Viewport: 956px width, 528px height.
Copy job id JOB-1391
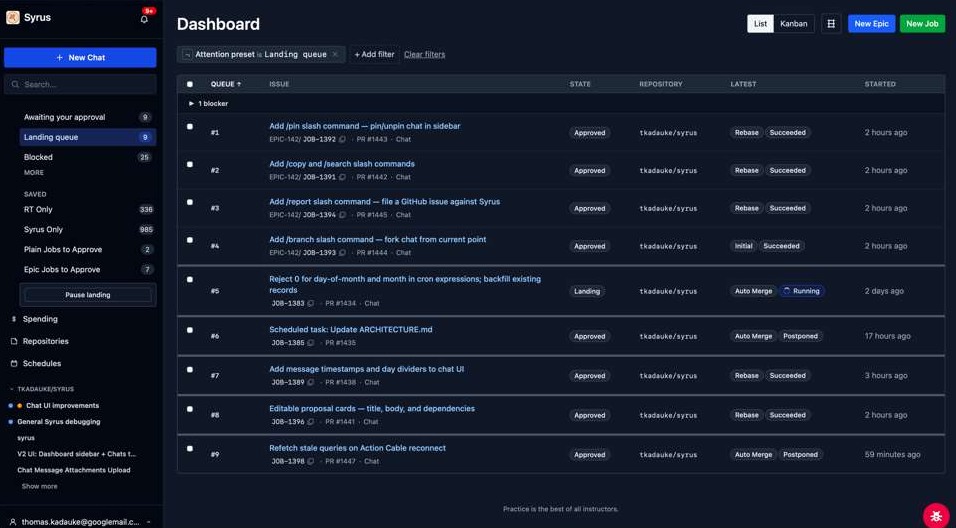pyautogui.click(x=343, y=177)
